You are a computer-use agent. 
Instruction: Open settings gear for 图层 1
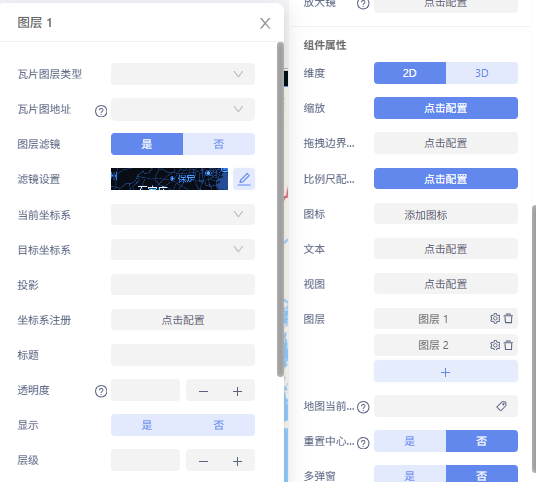[x=495, y=319]
